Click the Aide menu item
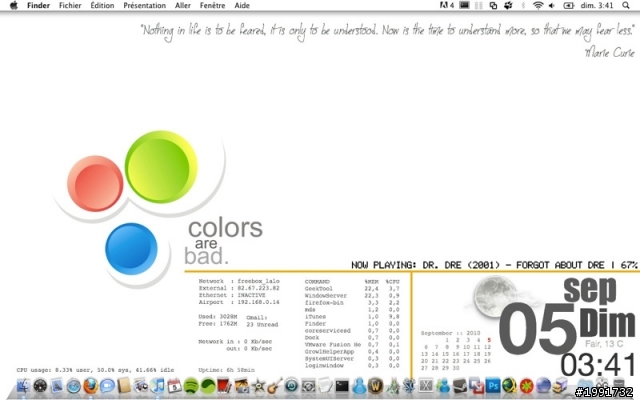Image resolution: width=640 pixels, height=400 pixels. tap(242, 5)
